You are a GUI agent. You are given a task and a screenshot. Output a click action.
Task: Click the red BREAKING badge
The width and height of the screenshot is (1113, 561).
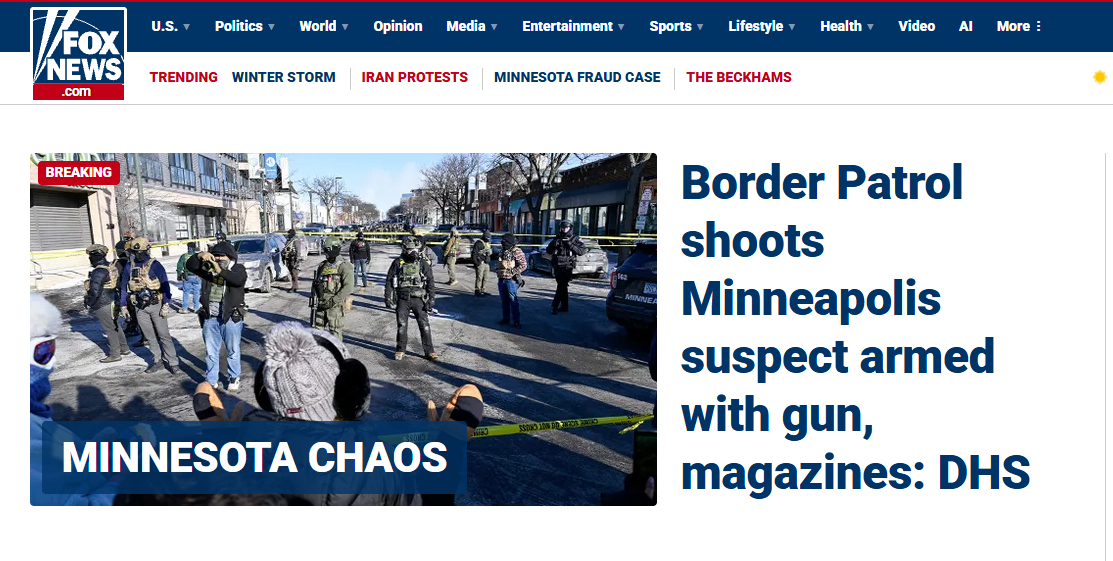pyautogui.click(x=79, y=173)
